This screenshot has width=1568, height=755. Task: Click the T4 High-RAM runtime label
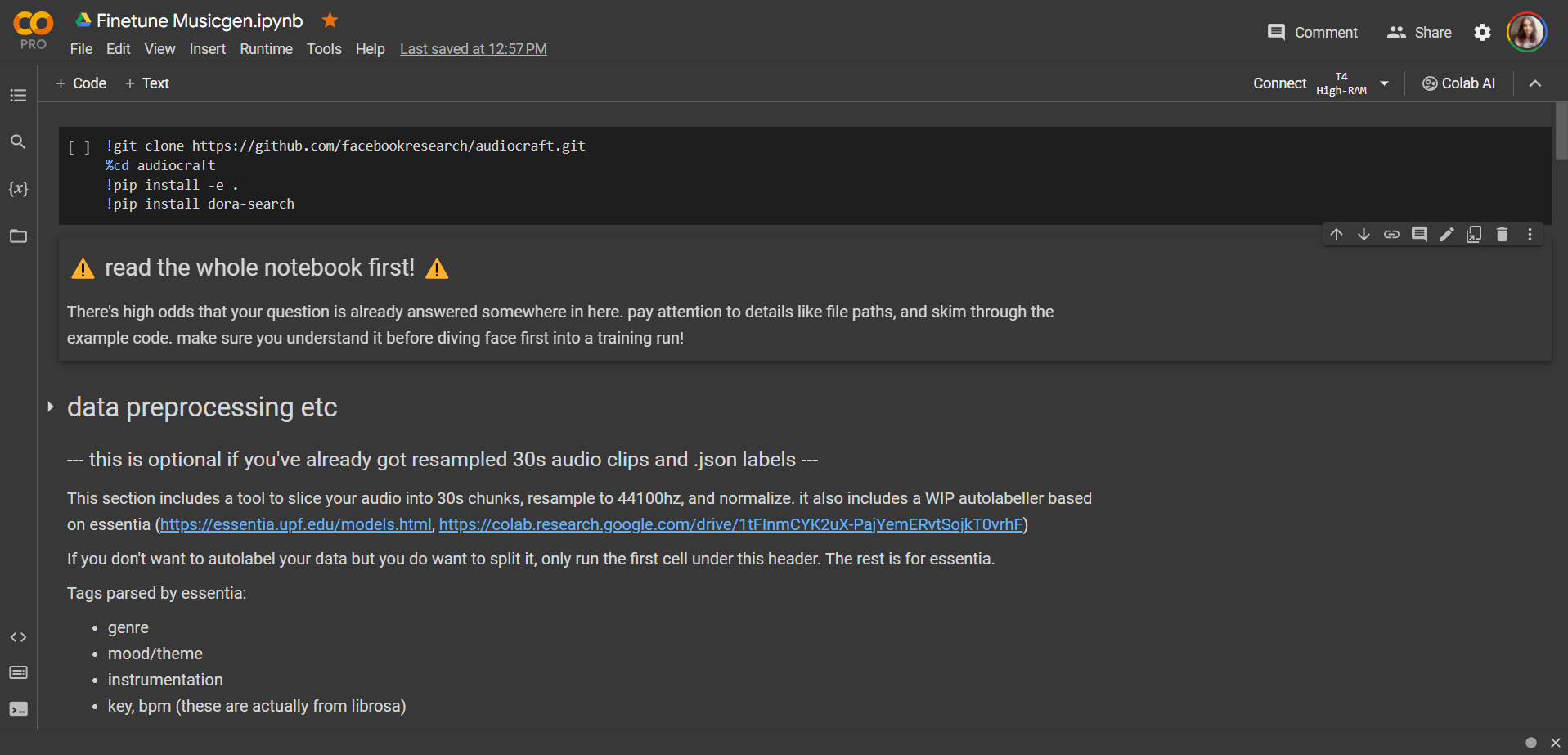[1341, 83]
